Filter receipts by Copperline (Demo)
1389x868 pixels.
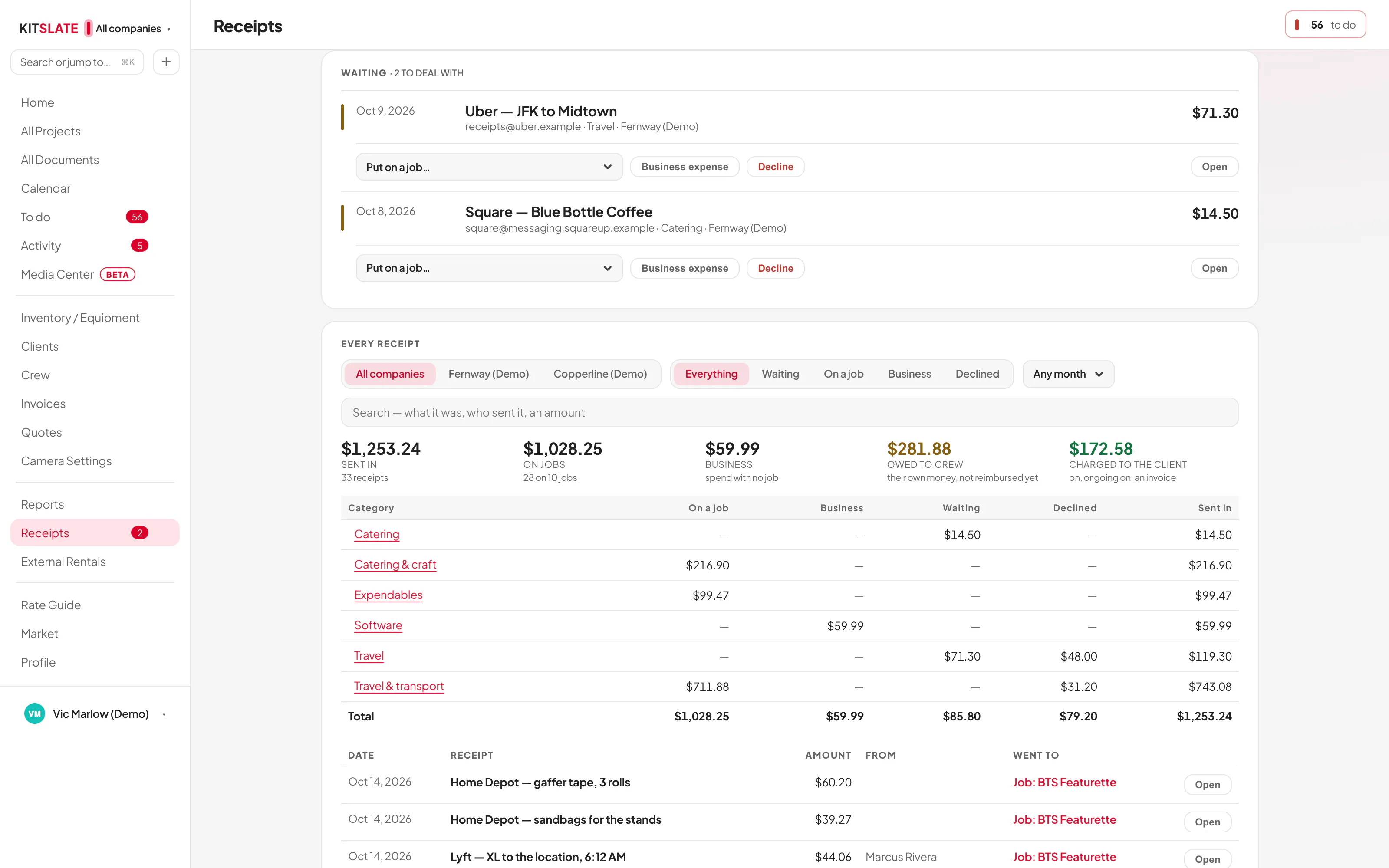[600, 374]
